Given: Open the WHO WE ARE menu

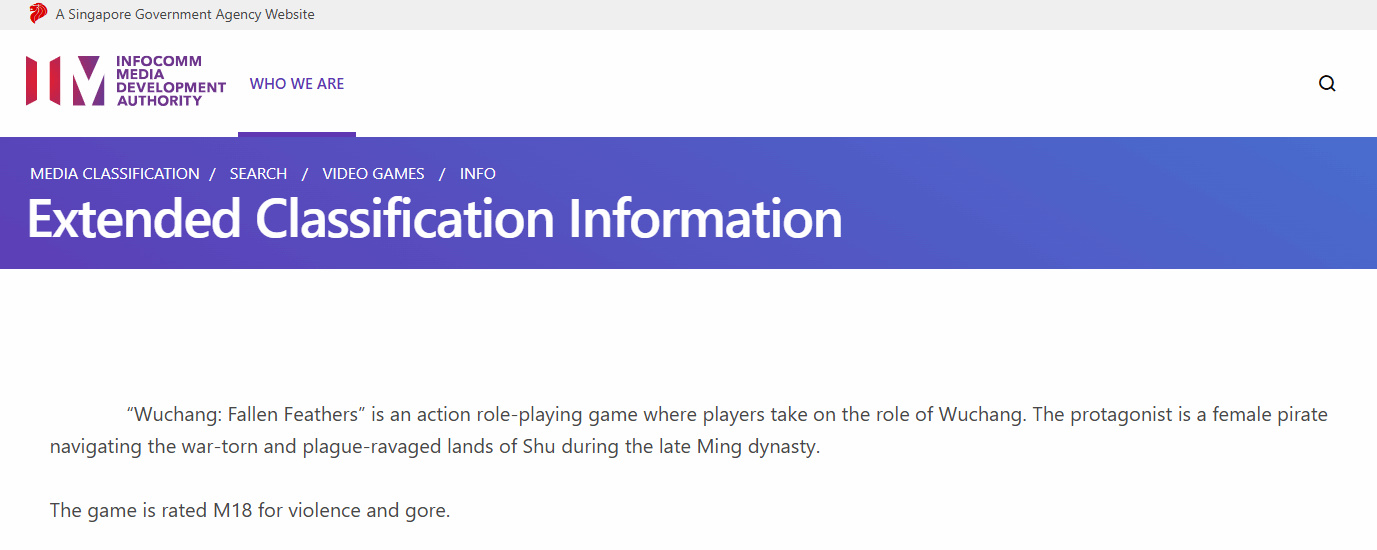Looking at the screenshot, I should pyautogui.click(x=297, y=84).
